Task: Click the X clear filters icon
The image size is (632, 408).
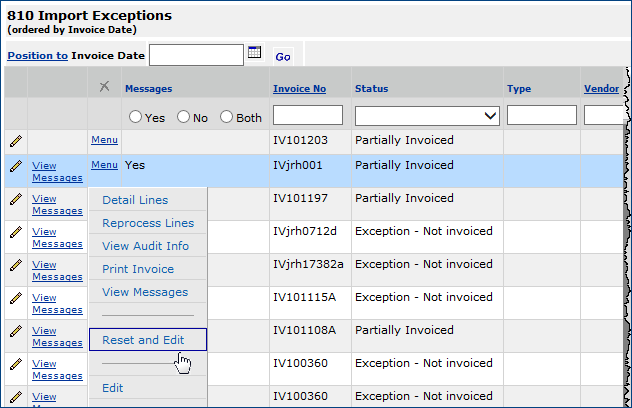Action: coord(105,88)
